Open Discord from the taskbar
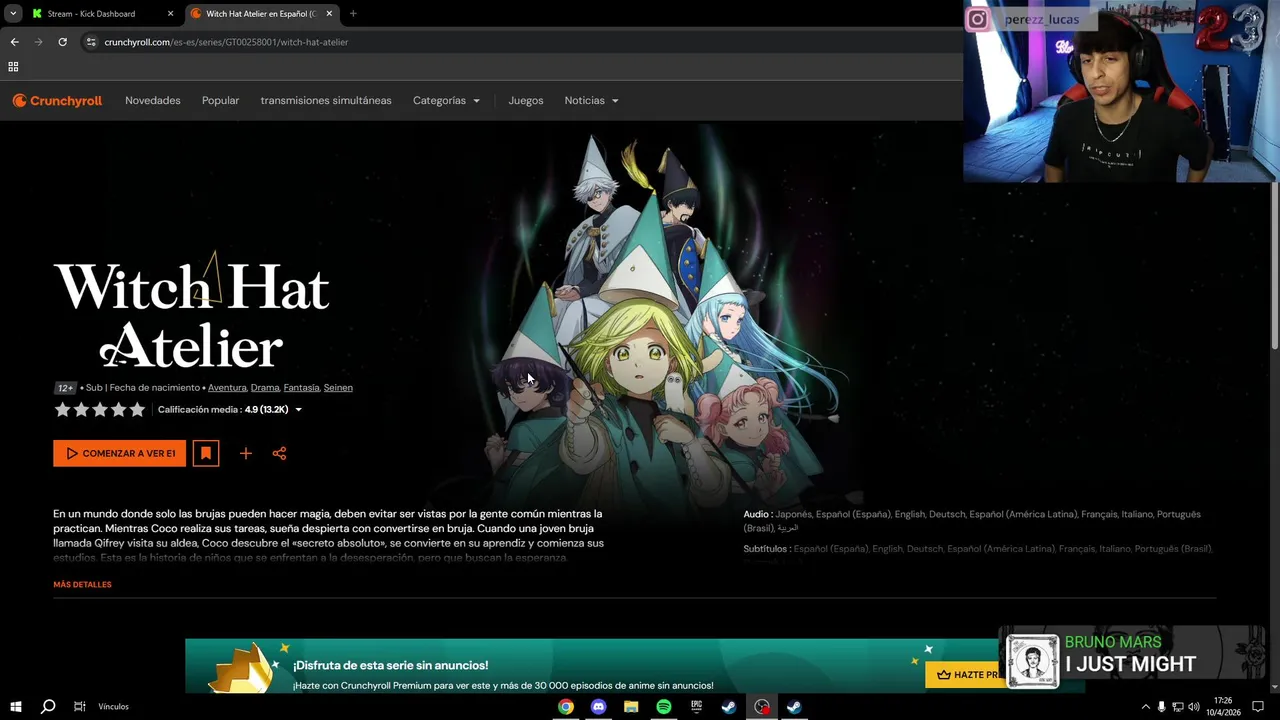Image resolution: width=1280 pixels, height=720 pixels. [598, 706]
